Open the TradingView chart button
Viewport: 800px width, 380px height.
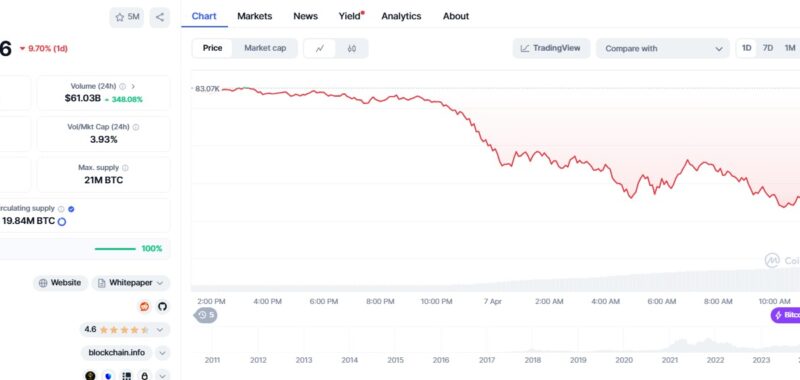coord(551,48)
